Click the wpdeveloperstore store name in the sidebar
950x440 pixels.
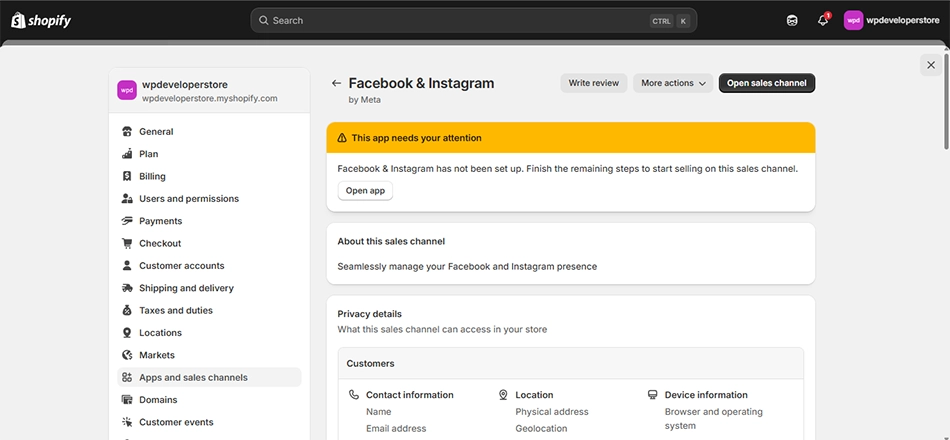click(x=185, y=85)
